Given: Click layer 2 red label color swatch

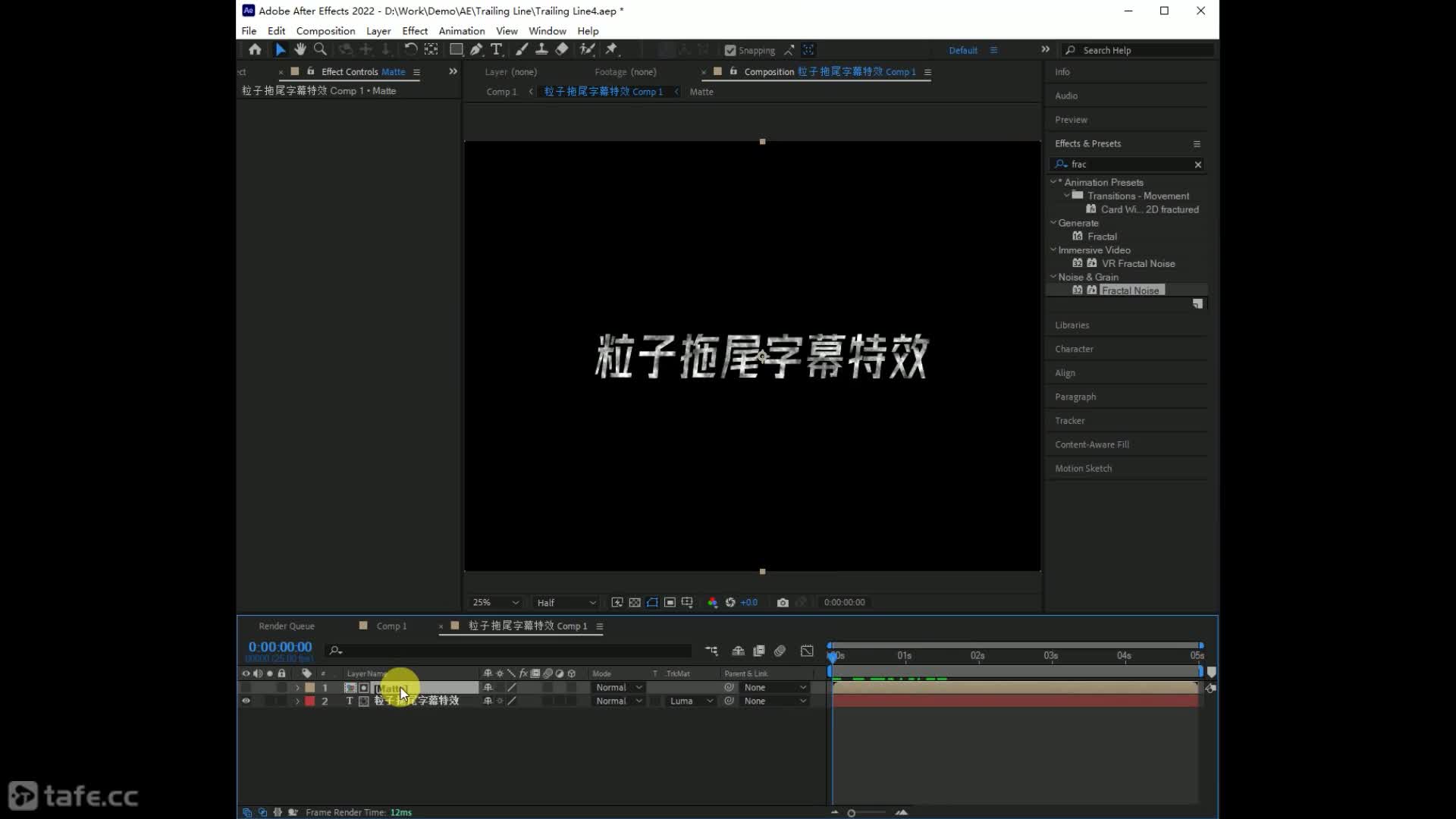Looking at the screenshot, I should (x=310, y=701).
